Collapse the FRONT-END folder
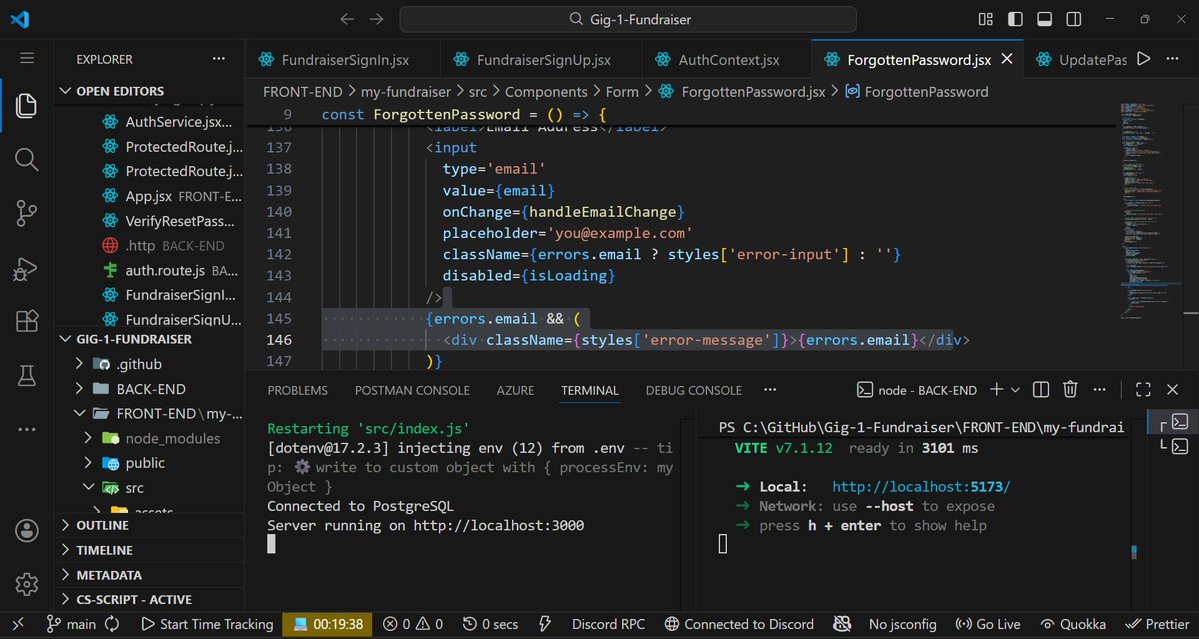This screenshot has height=639, width=1199. (150, 414)
